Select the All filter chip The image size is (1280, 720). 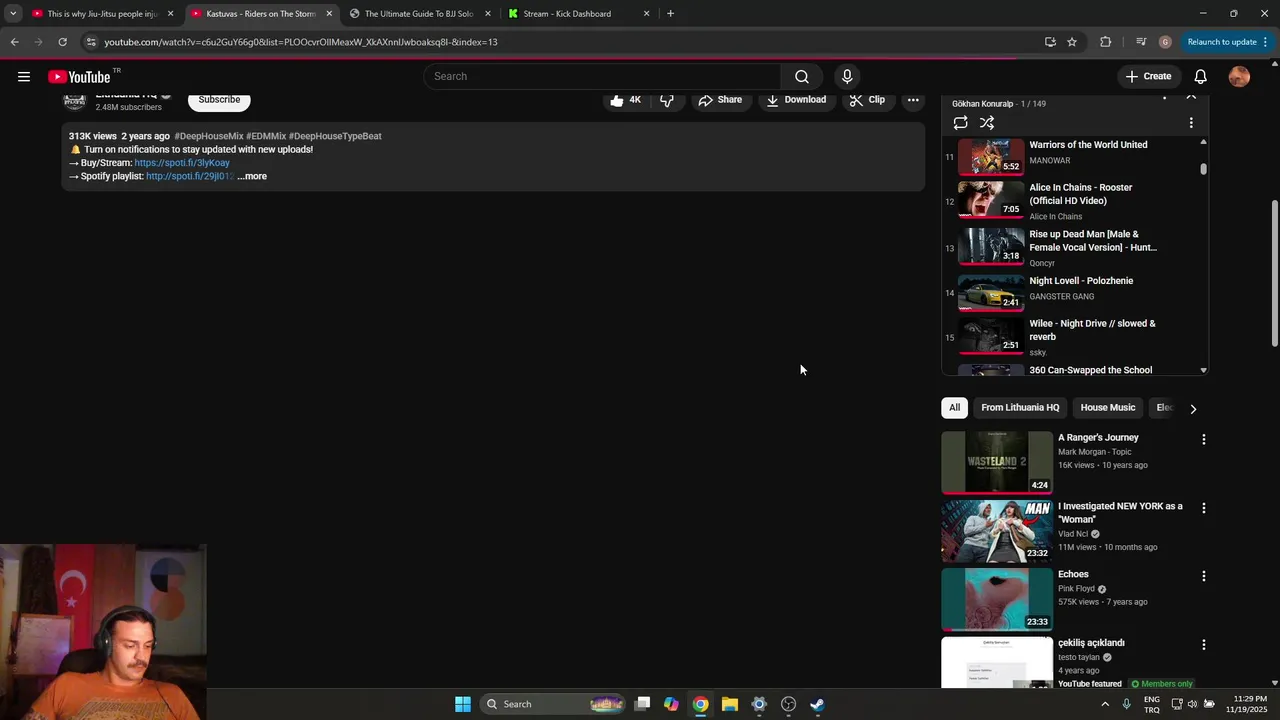[954, 408]
